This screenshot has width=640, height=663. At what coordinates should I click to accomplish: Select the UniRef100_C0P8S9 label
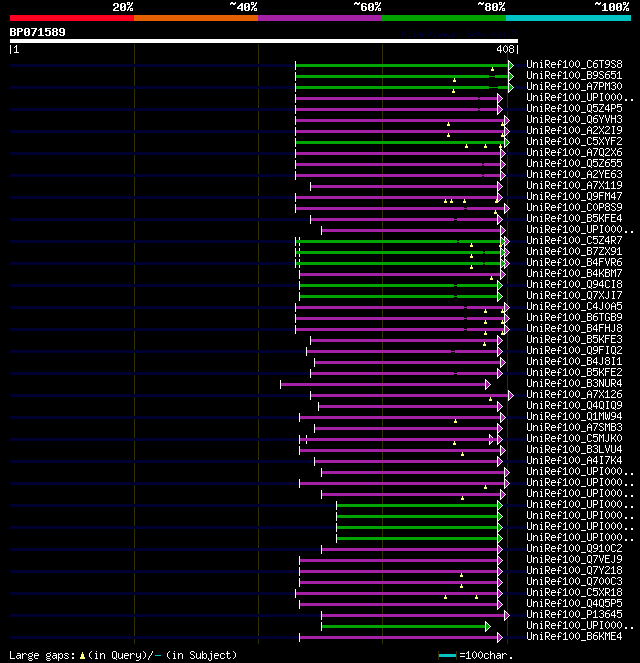574,207
